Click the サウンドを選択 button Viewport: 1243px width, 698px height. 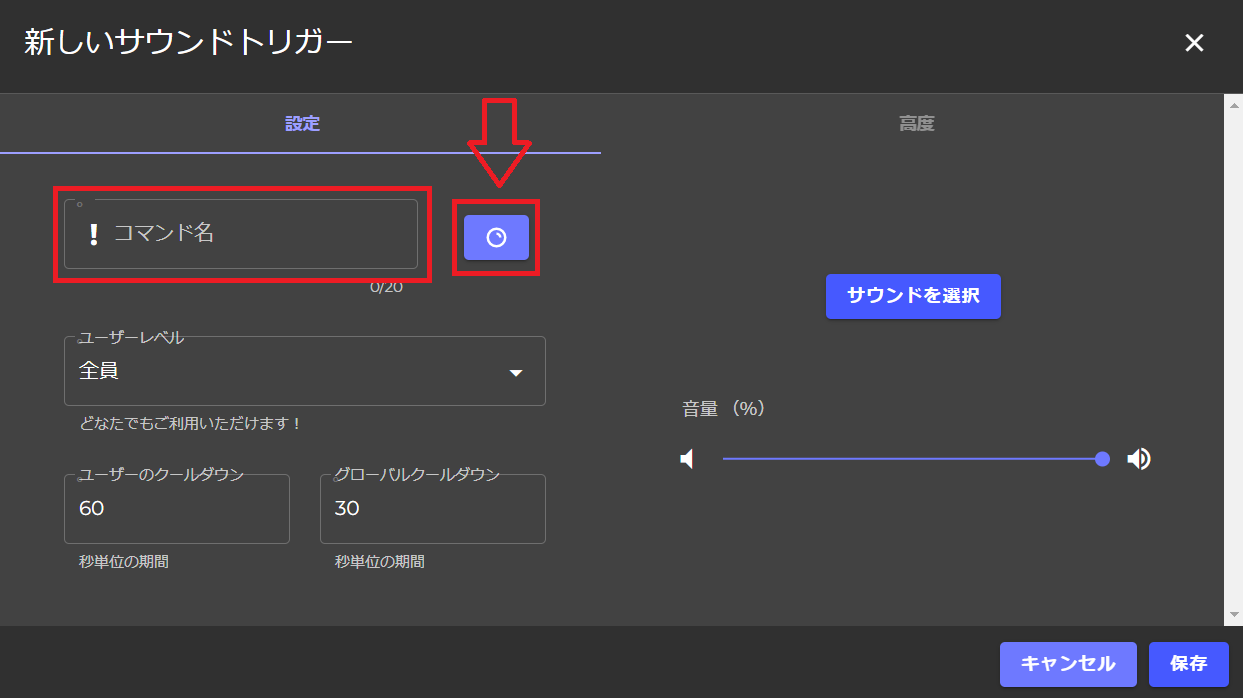pyautogui.click(x=912, y=296)
